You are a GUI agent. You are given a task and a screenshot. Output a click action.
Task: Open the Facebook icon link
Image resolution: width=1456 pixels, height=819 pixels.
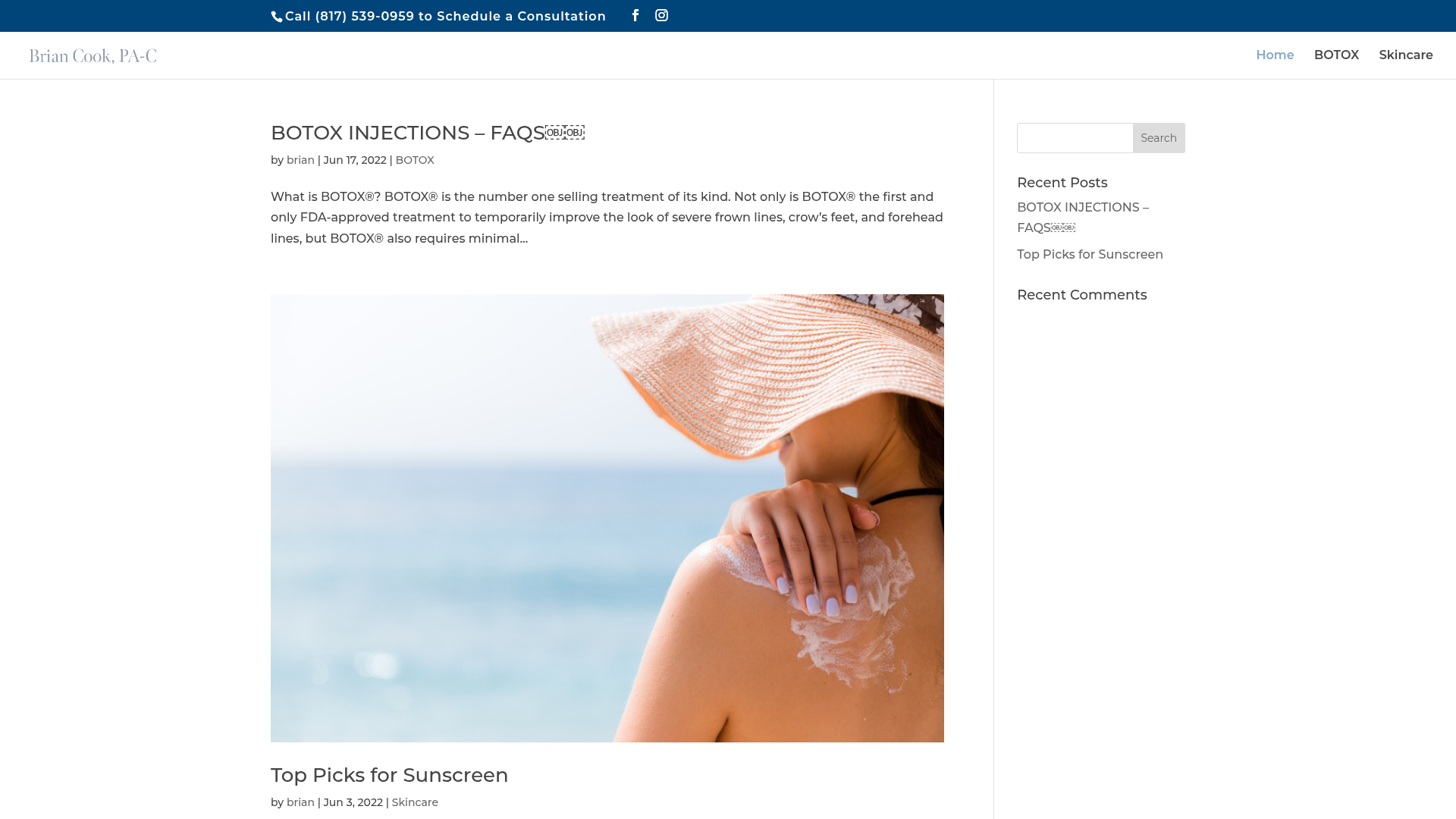click(635, 15)
